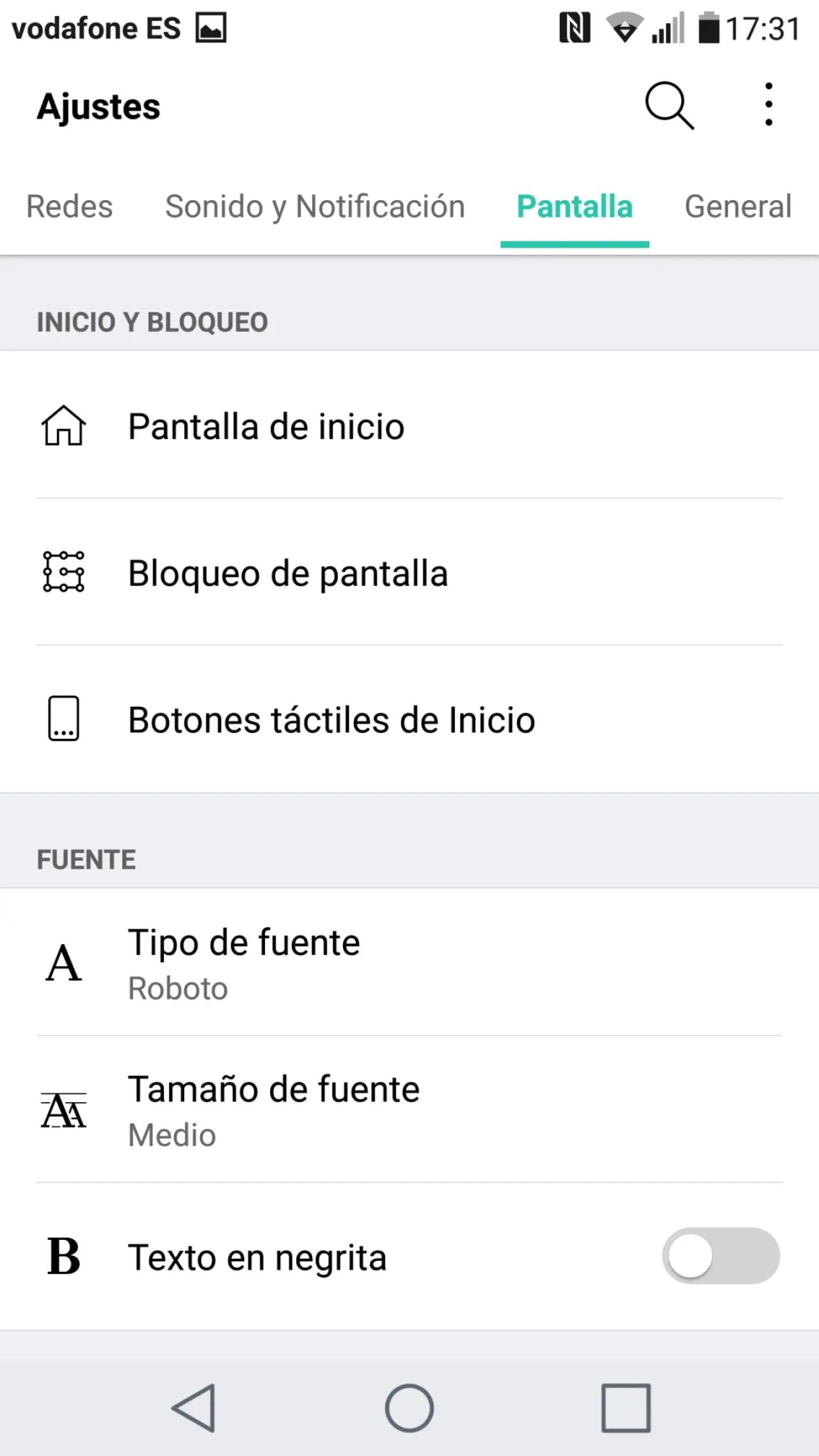This screenshot has width=819, height=1456.
Task: Tap the house icon beside Pantalla de inicio
Action: [63, 425]
